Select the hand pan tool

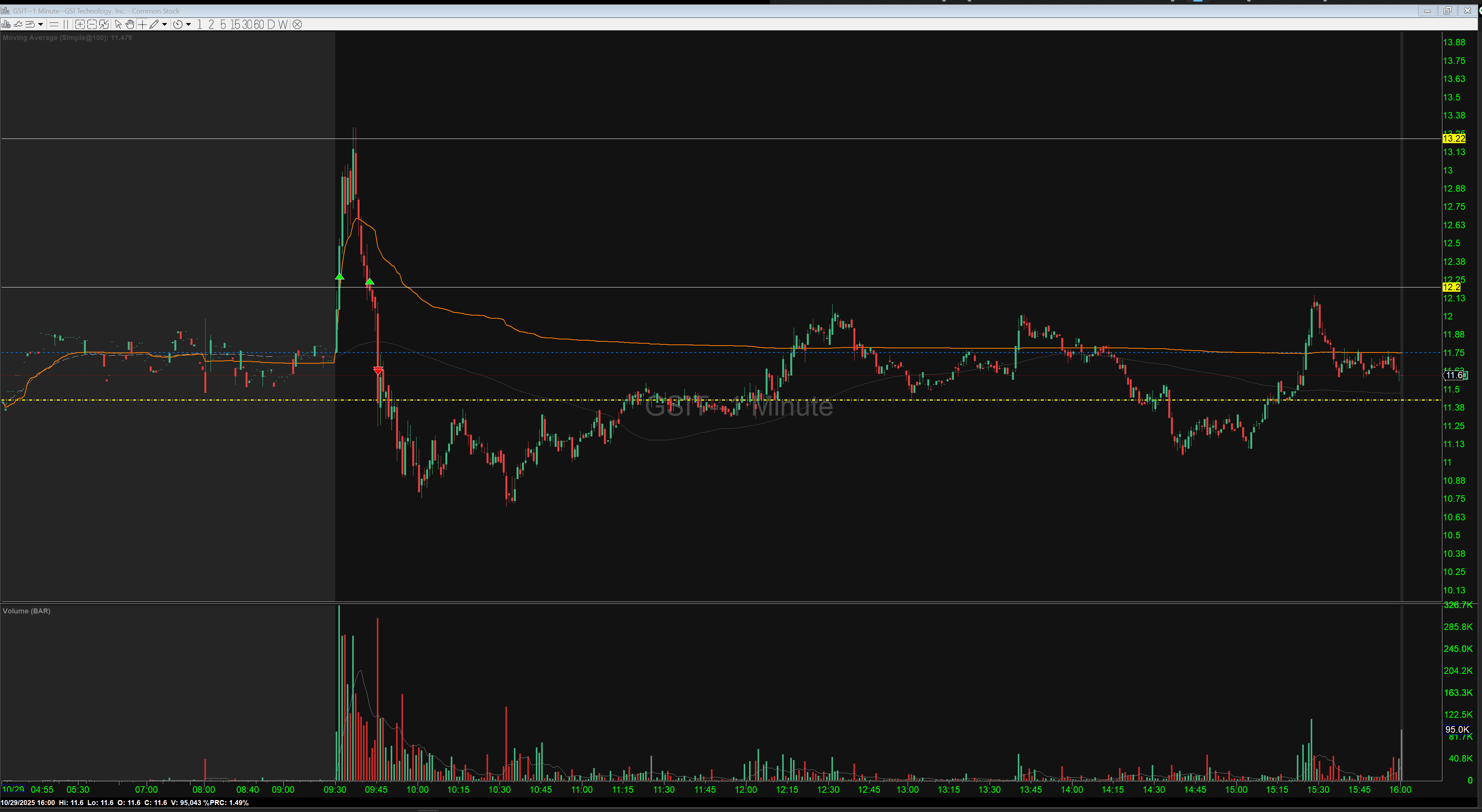coord(130,24)
